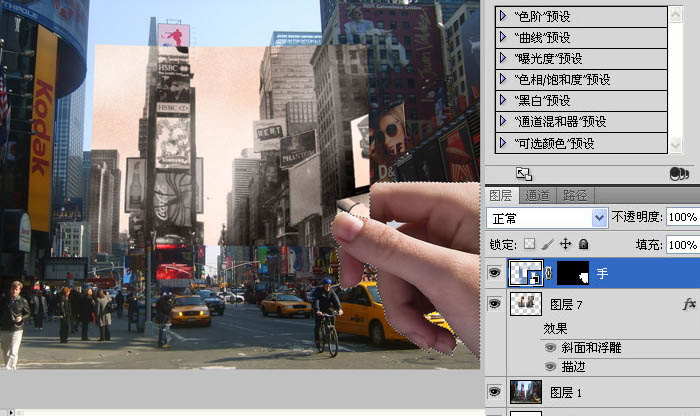
Task: Switch to the 通道 tab
Action: 537,196
